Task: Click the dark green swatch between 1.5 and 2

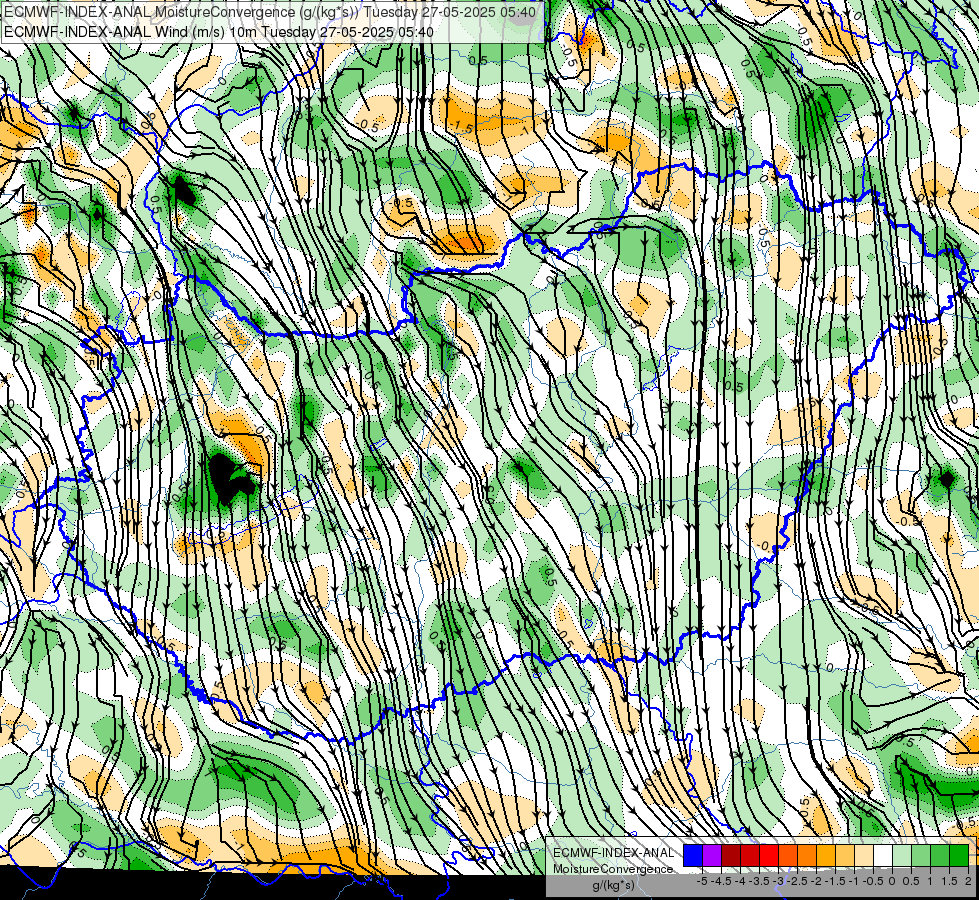Action: tap(960, 856)
